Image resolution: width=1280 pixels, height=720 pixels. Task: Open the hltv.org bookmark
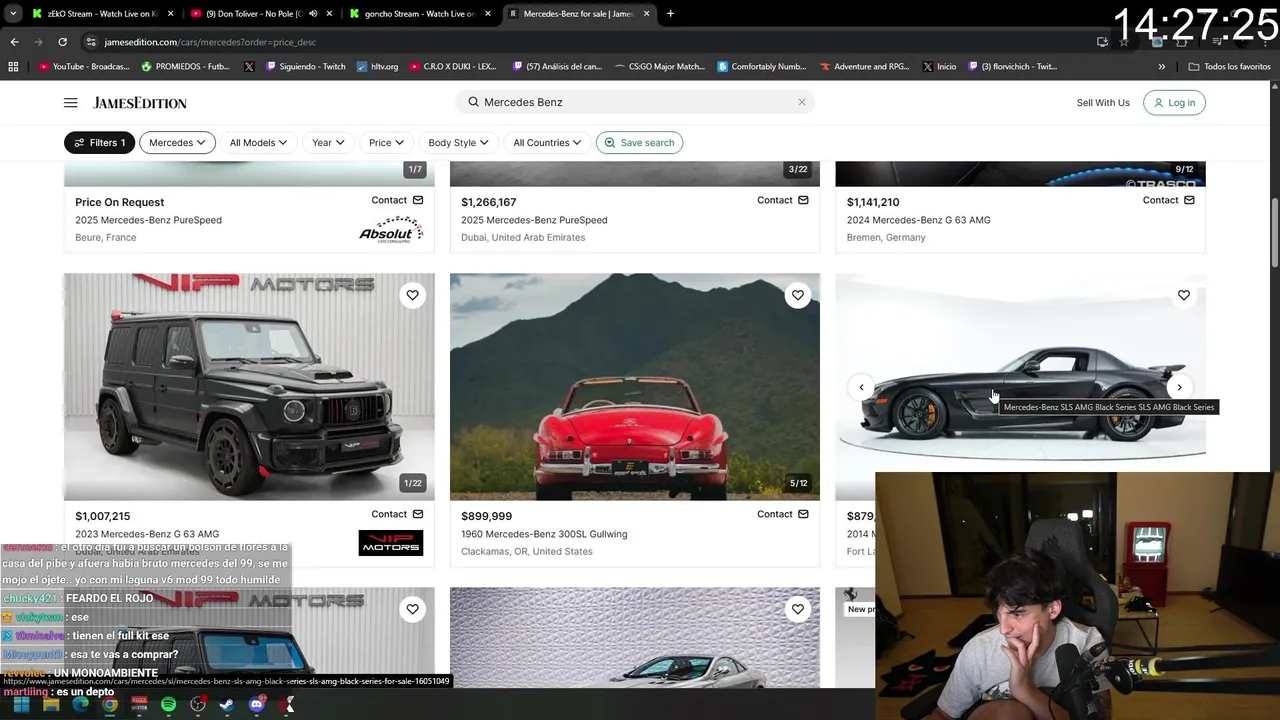[377, 67]
